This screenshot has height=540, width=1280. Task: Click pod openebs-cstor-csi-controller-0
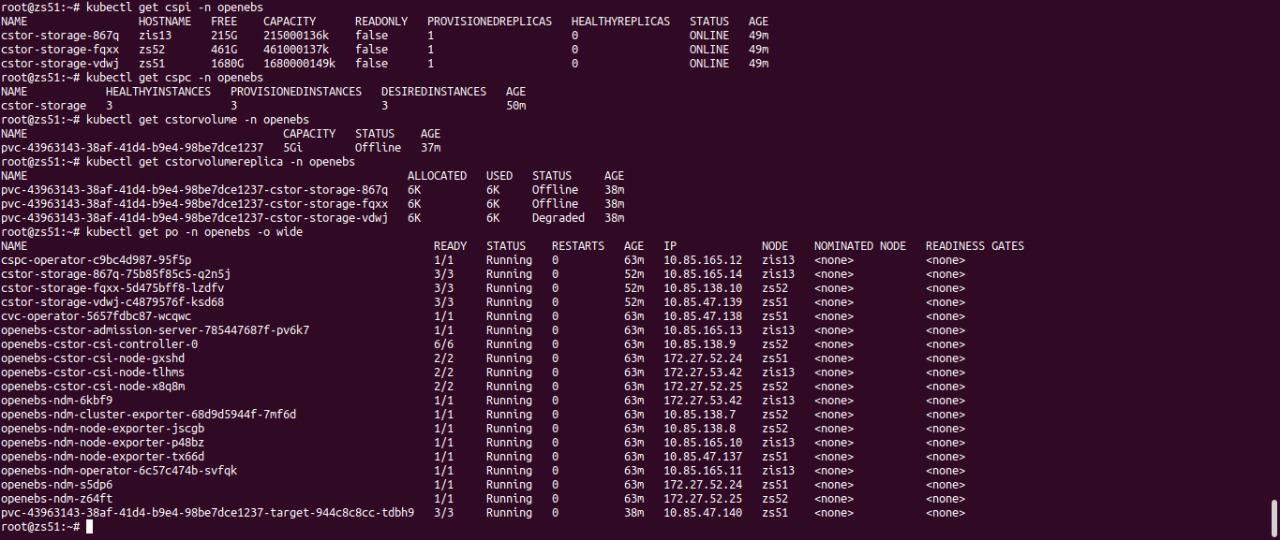(99, 343)
